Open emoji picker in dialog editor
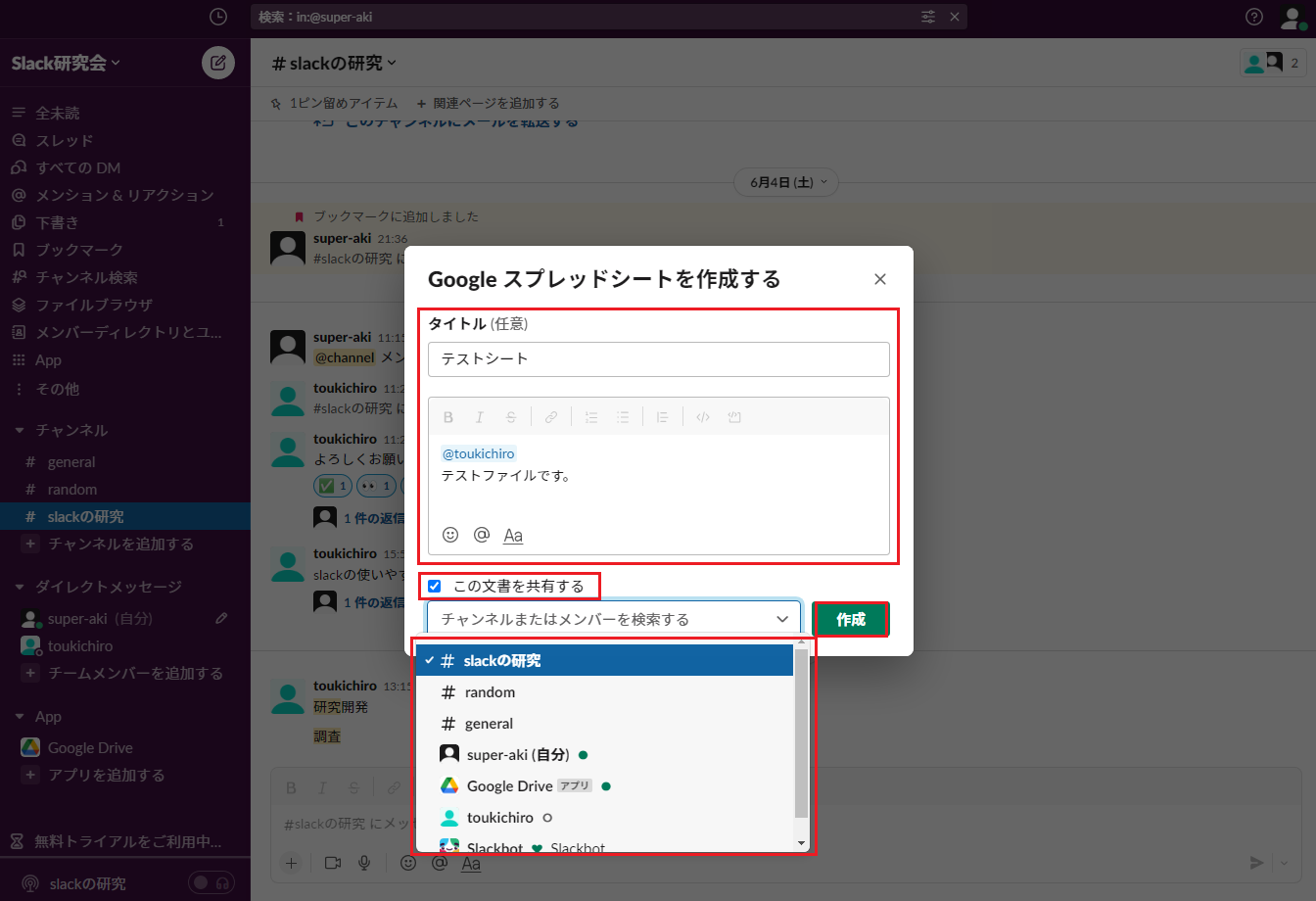The image size is (1316, 901). pos(450,535)
